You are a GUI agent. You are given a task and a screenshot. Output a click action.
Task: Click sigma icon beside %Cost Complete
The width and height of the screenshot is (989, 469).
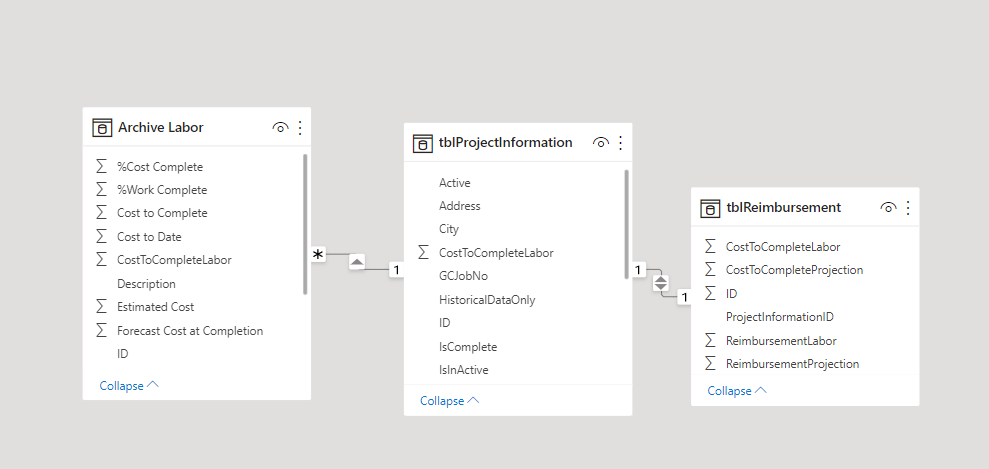[101, 166]
